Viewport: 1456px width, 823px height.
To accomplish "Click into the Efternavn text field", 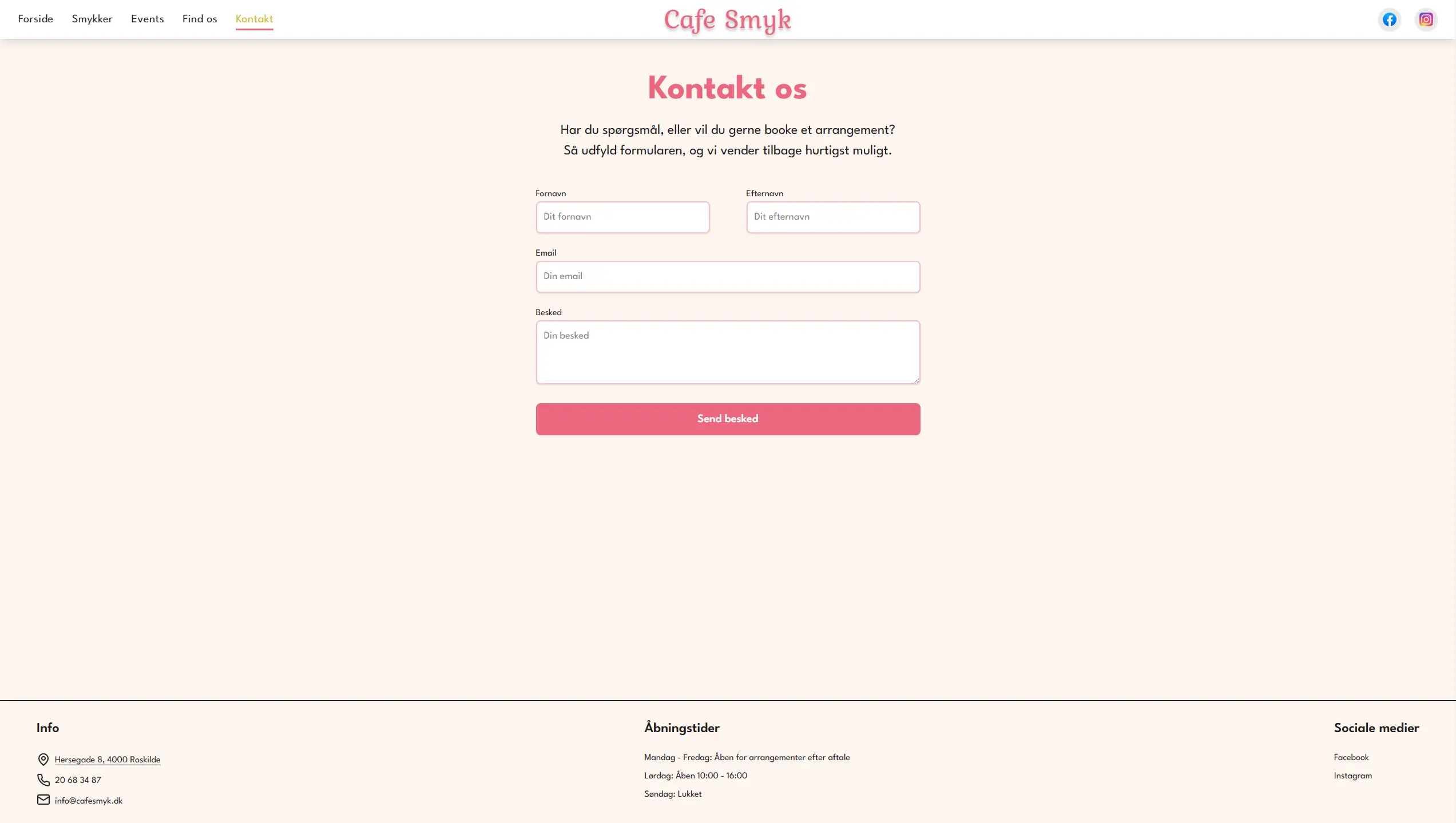I will [833, 217].
